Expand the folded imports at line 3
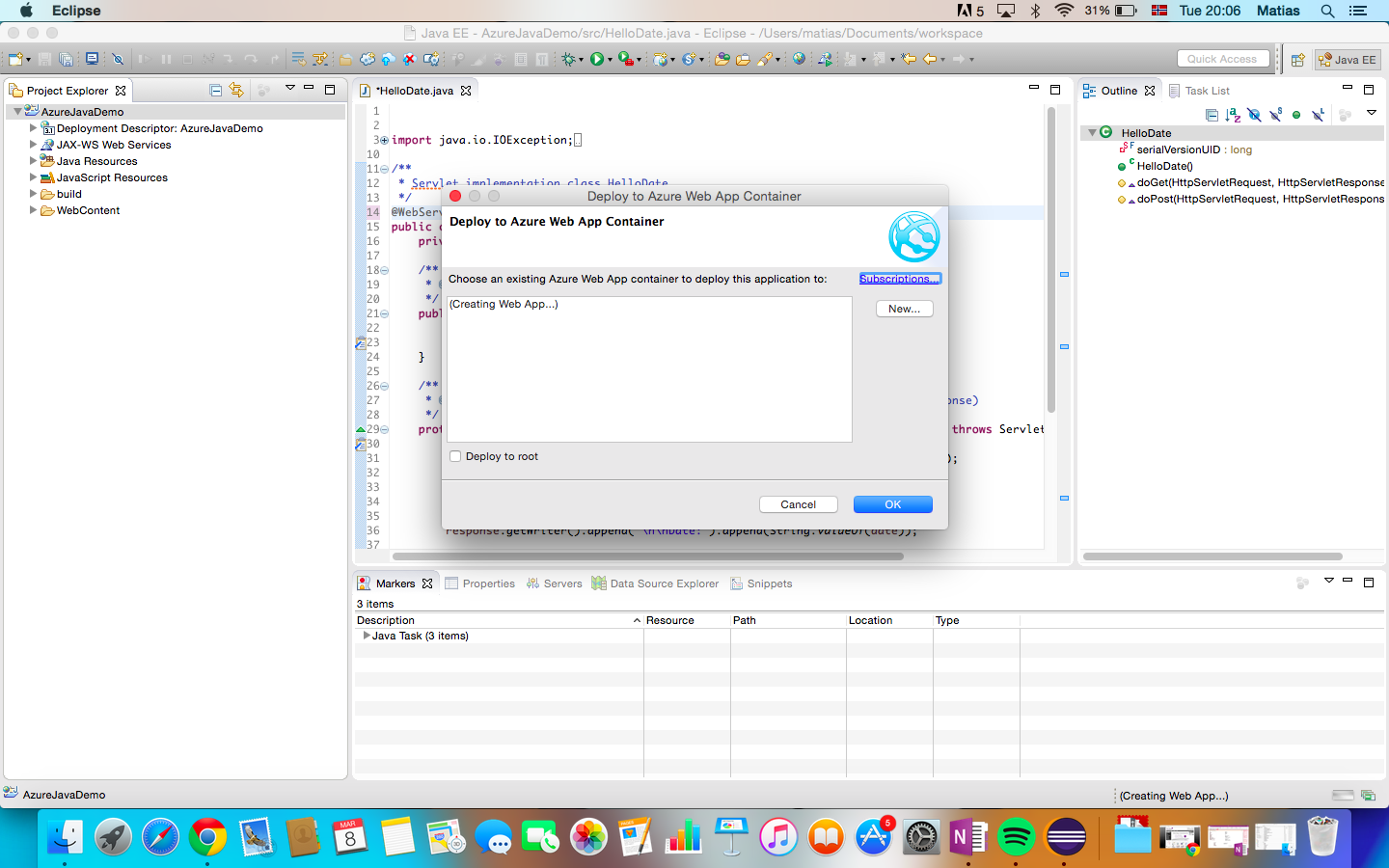 point(384,140)
